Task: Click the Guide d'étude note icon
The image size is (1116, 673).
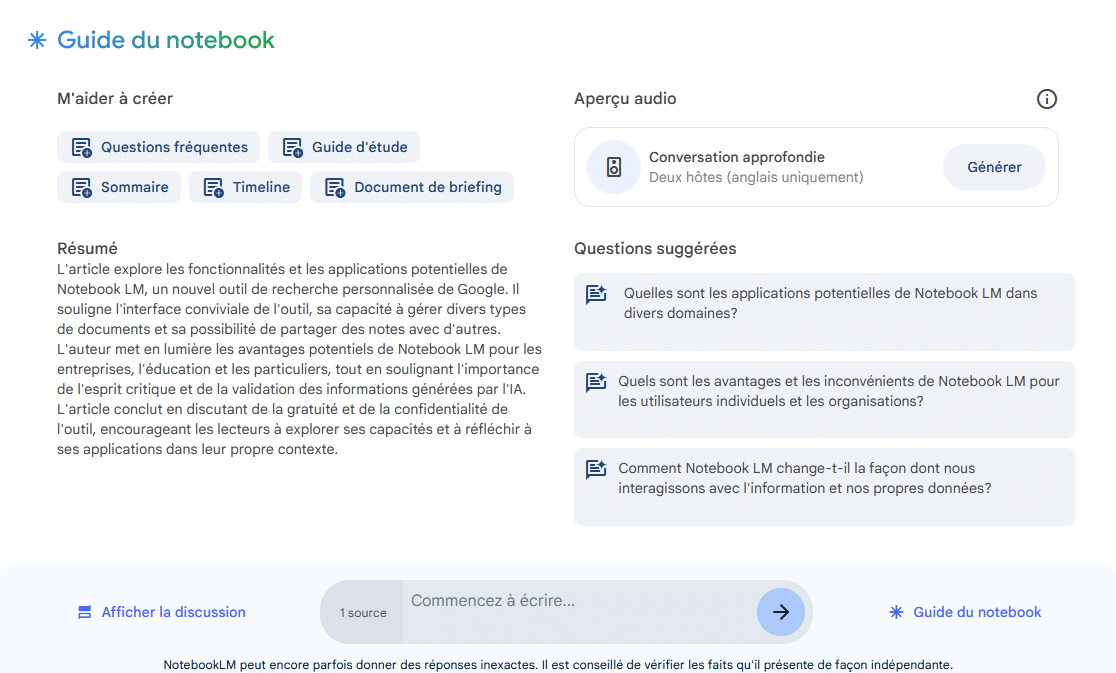Action: (293, 147)
